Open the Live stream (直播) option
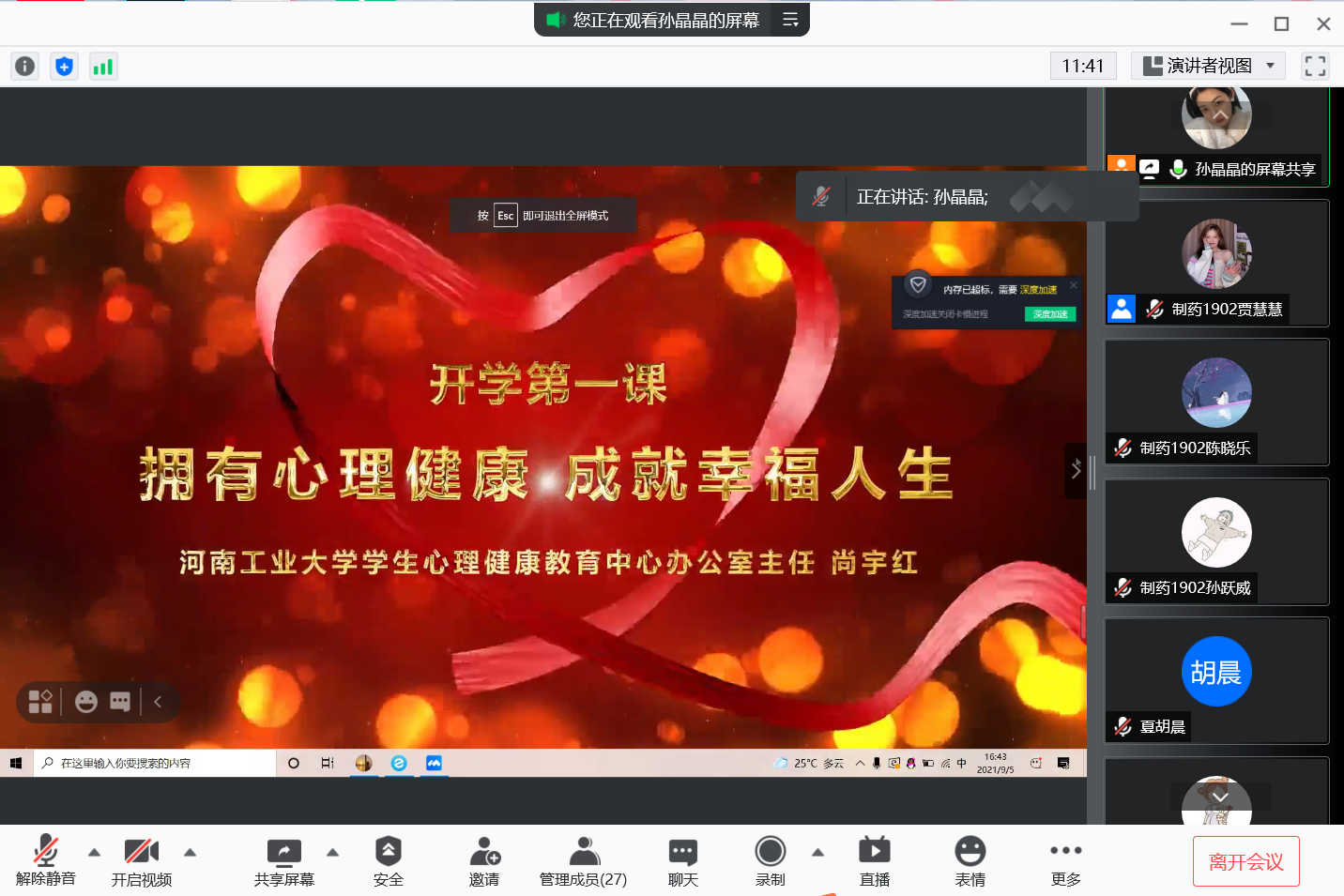Viewport: 1344px width, 896px height. tap(874, 861)
